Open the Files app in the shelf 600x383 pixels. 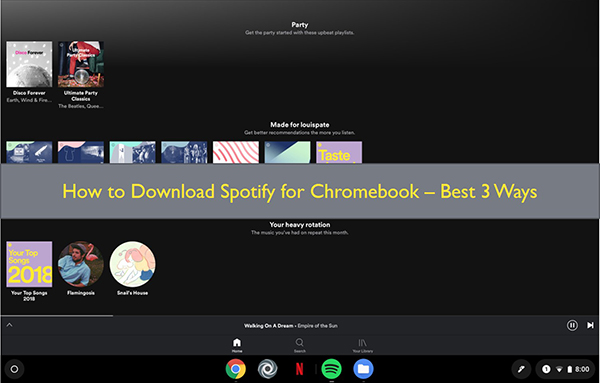[363, 369]
